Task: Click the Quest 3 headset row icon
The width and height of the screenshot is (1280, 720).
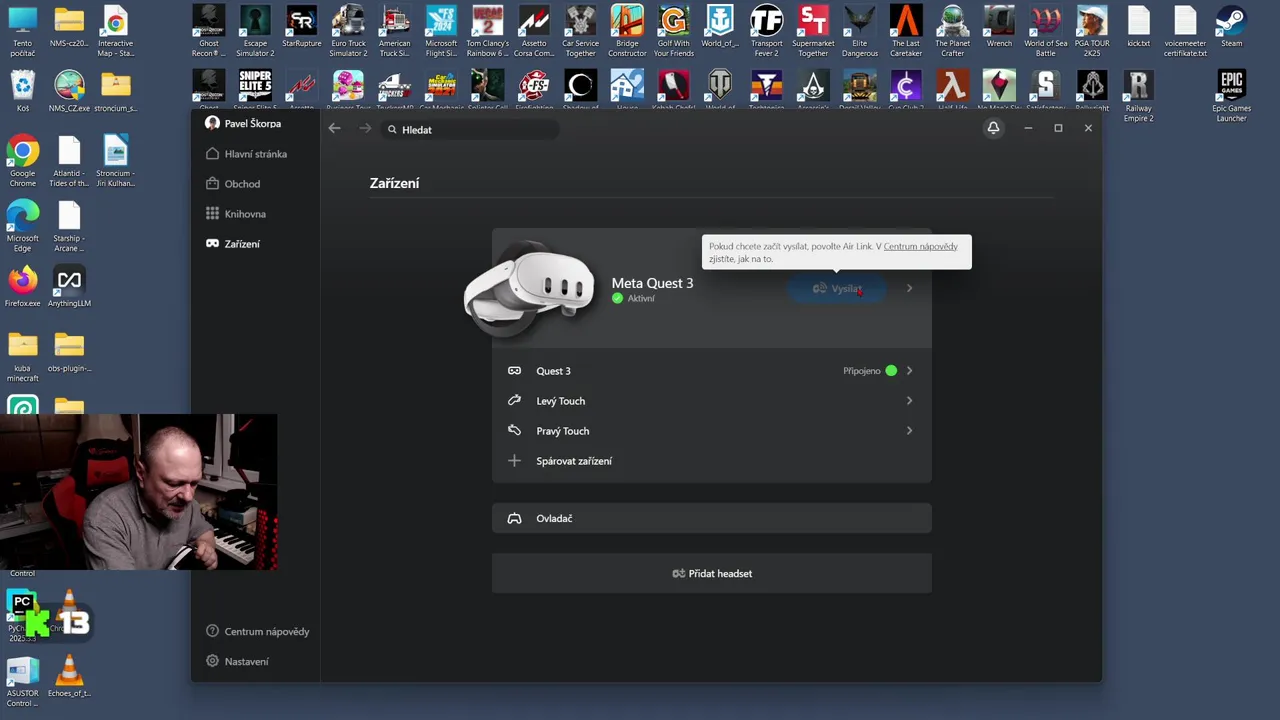Action: coord(514,371)
